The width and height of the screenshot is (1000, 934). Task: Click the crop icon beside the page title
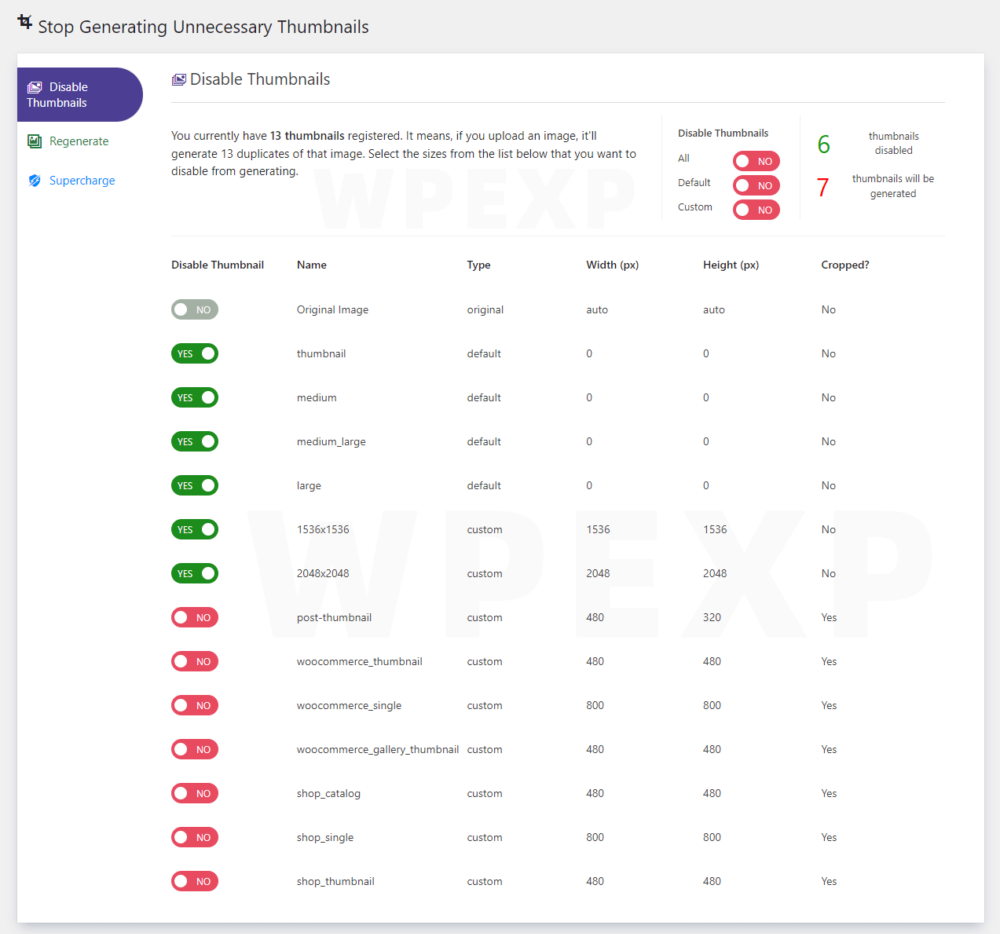coord(25,23)
